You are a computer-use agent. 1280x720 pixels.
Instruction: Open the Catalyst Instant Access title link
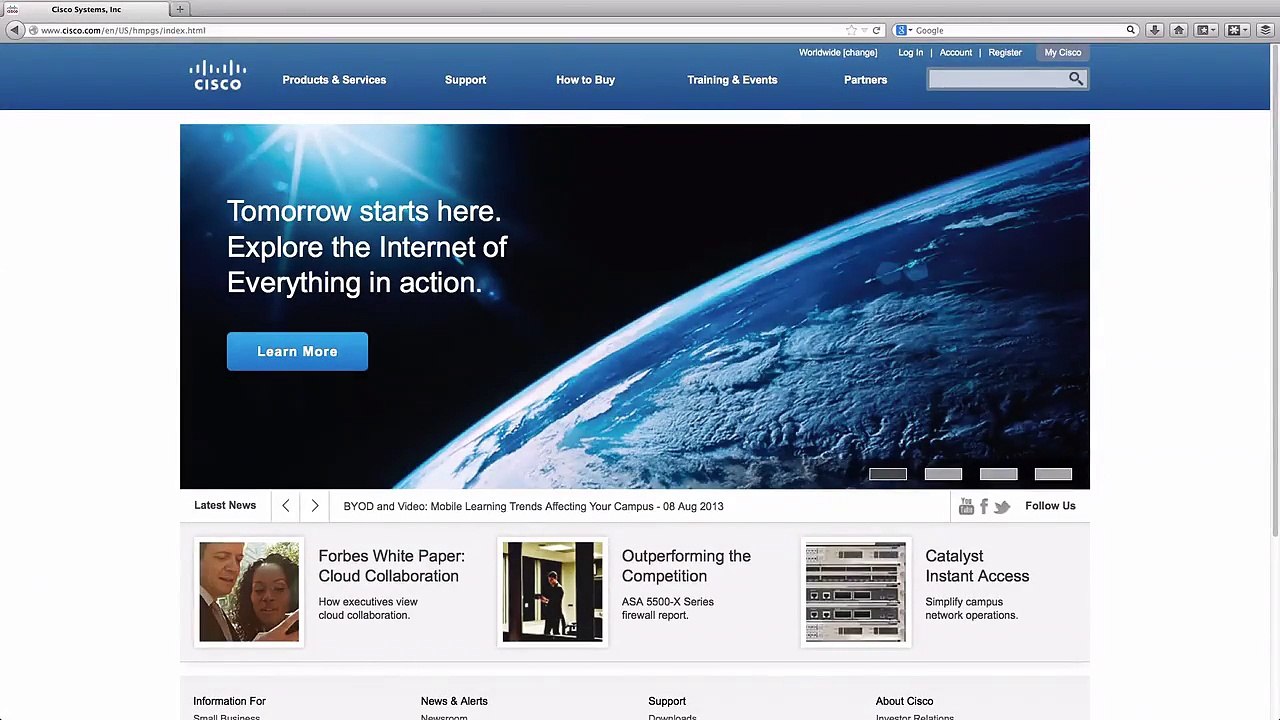(x=977, y=566)
